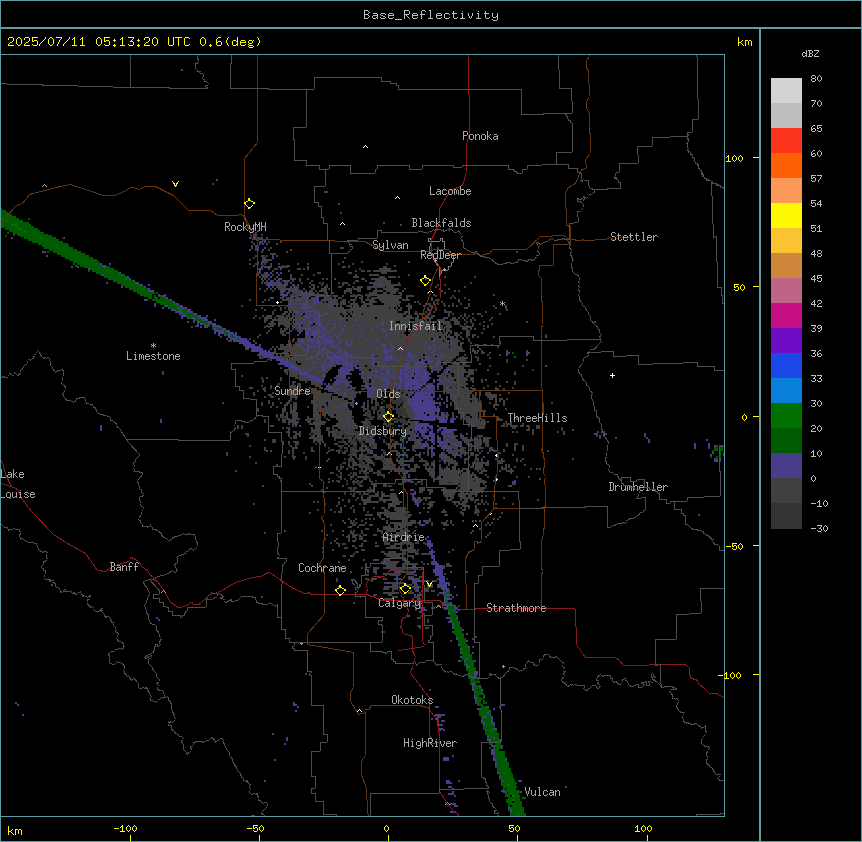
Task: Pick the red 60-65 dBZ legend swatch
Action: tap(786, 141)
